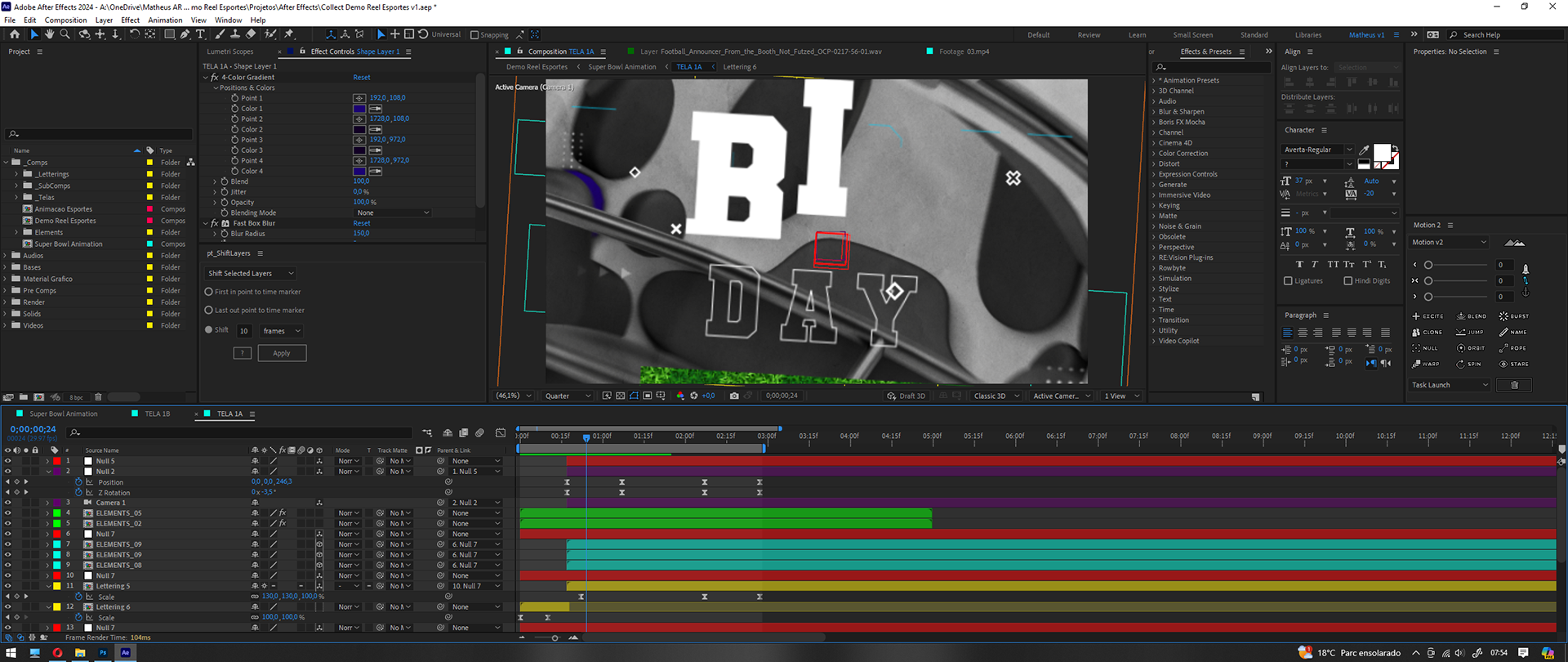Open the Effect menu

[131, 20]
